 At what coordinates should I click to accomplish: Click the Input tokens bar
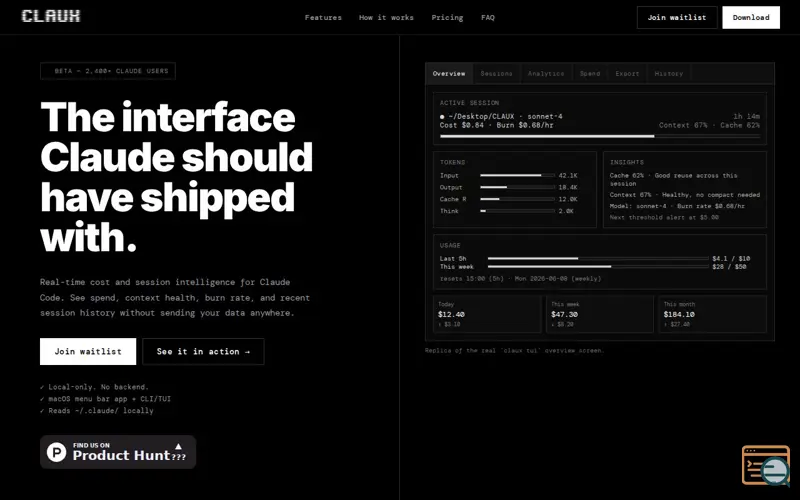517,176
